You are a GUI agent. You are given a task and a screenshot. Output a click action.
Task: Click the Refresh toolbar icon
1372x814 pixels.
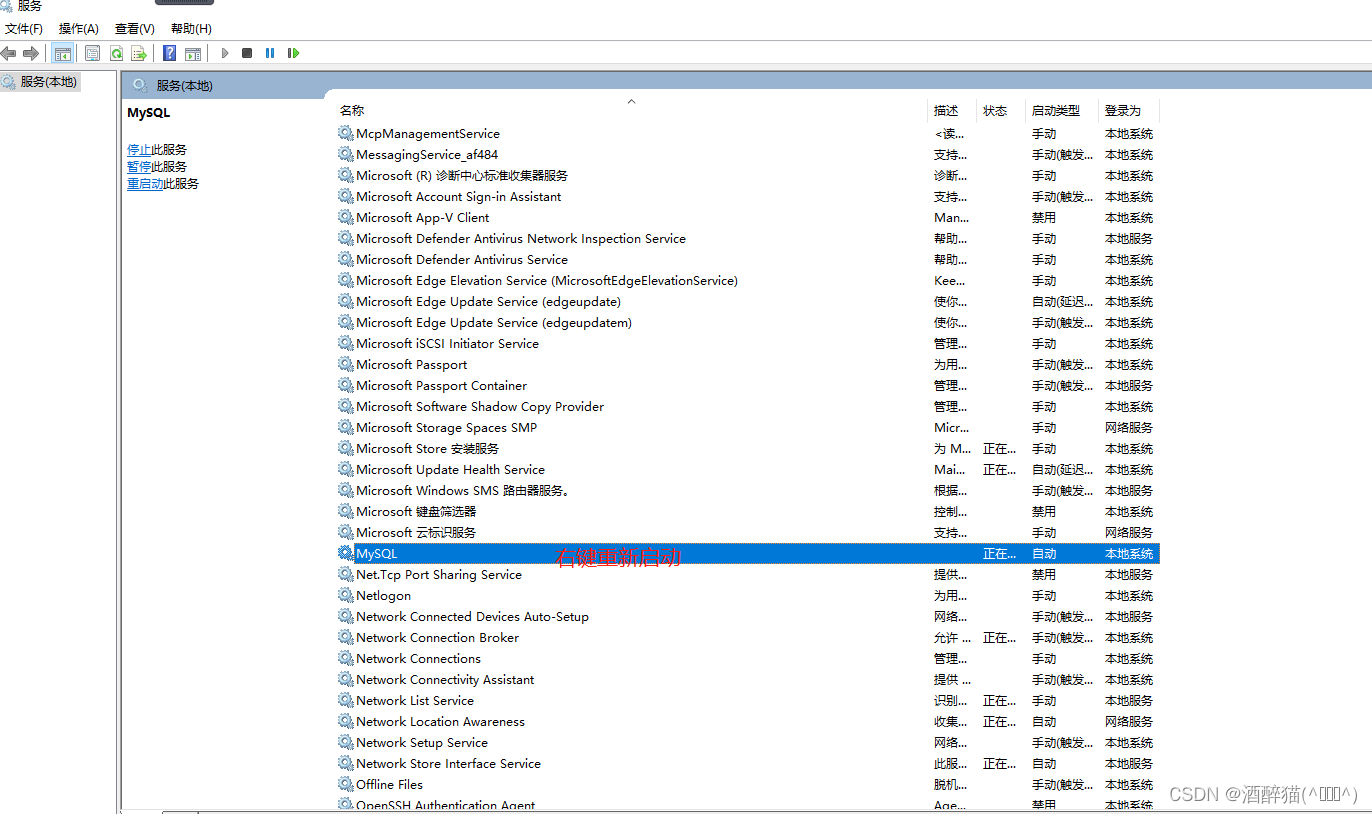pos(116,53)
